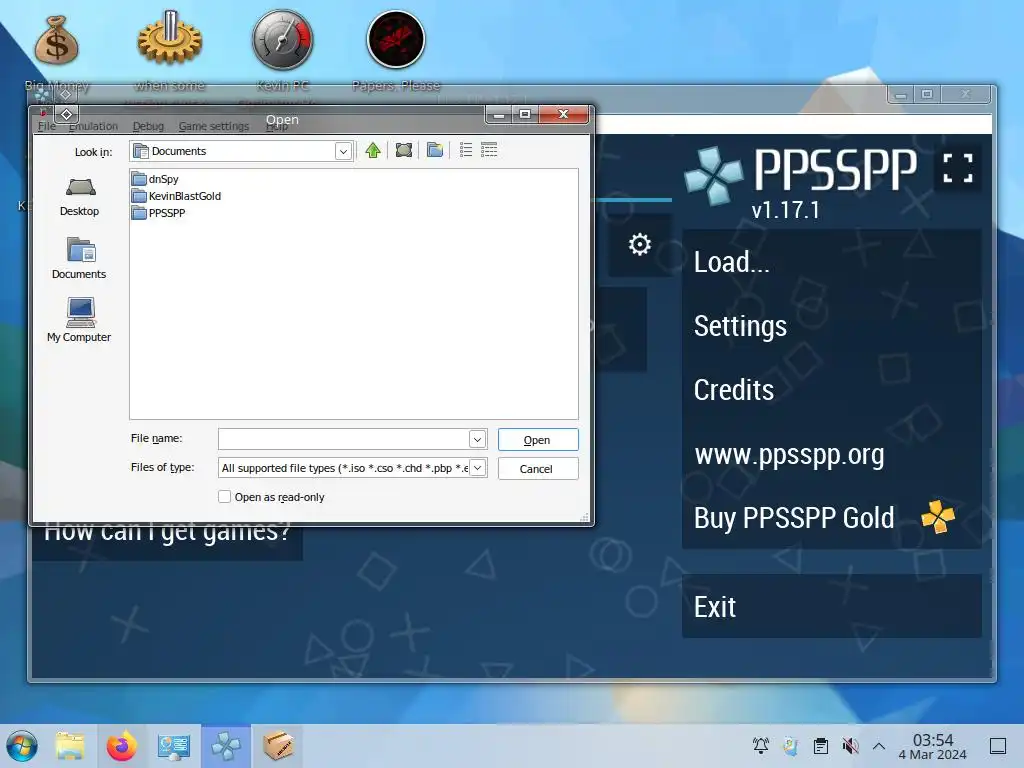Screen dimensions: 1024x768
Task: Switch to PPSSPP taskbar icon
Action: [x=225, y=746]
